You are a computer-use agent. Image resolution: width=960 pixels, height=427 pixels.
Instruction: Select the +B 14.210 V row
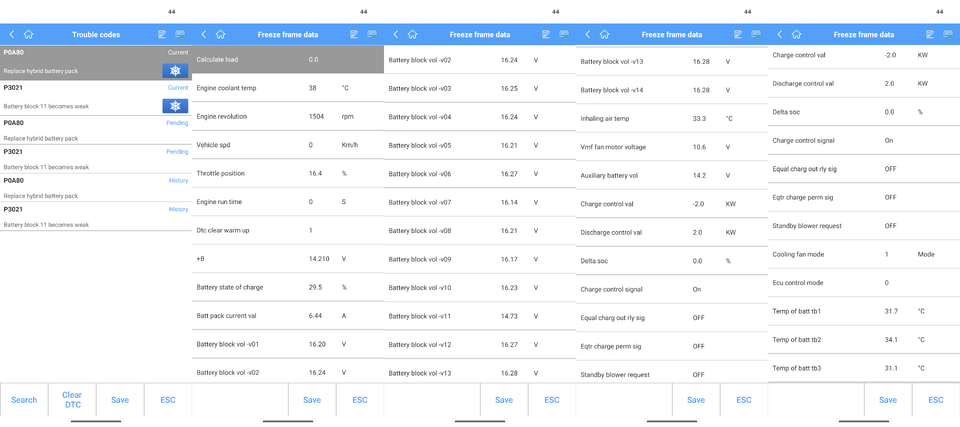click(x=288, y=259)
